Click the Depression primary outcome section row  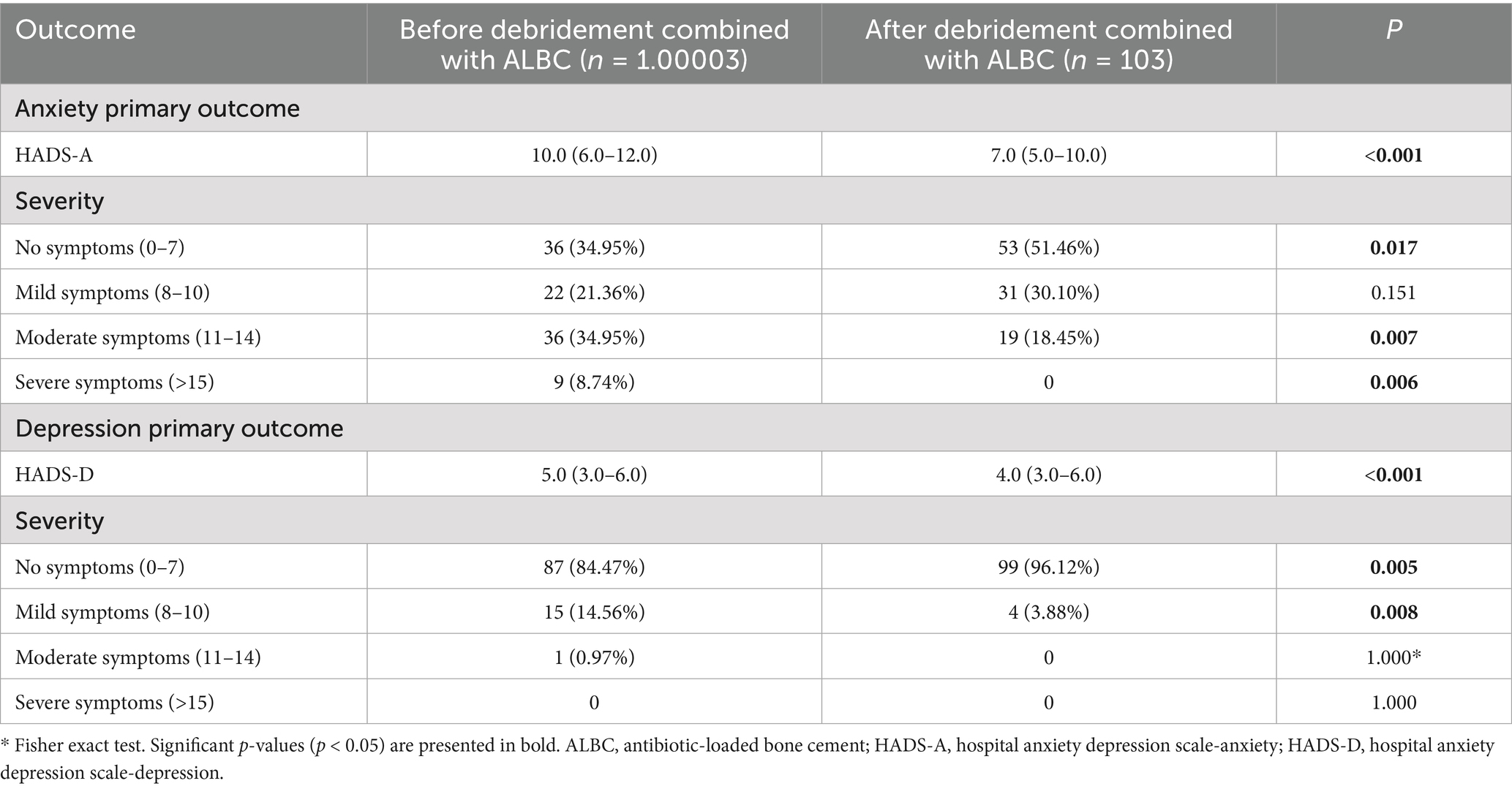tap(179, 429)
